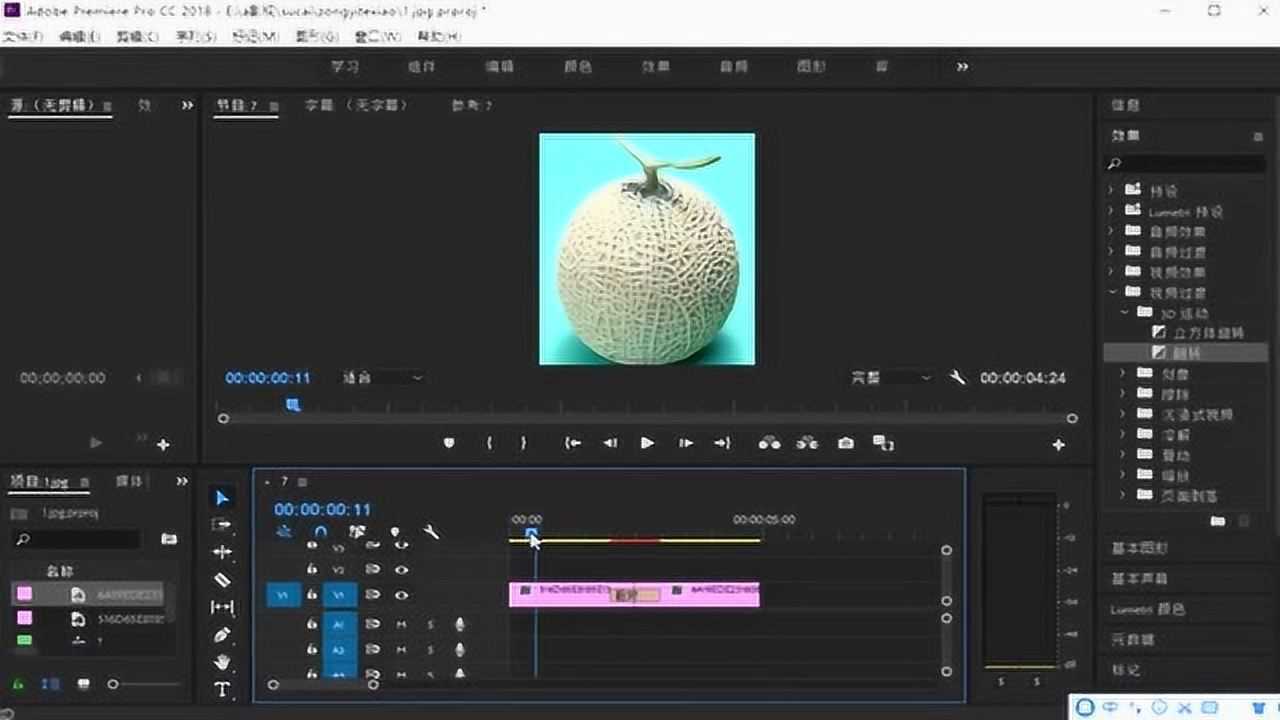Open timeline display settings with the wrench icon
Image resolution: width=1280 pixels, height=720 pixels.
point(433,531)
